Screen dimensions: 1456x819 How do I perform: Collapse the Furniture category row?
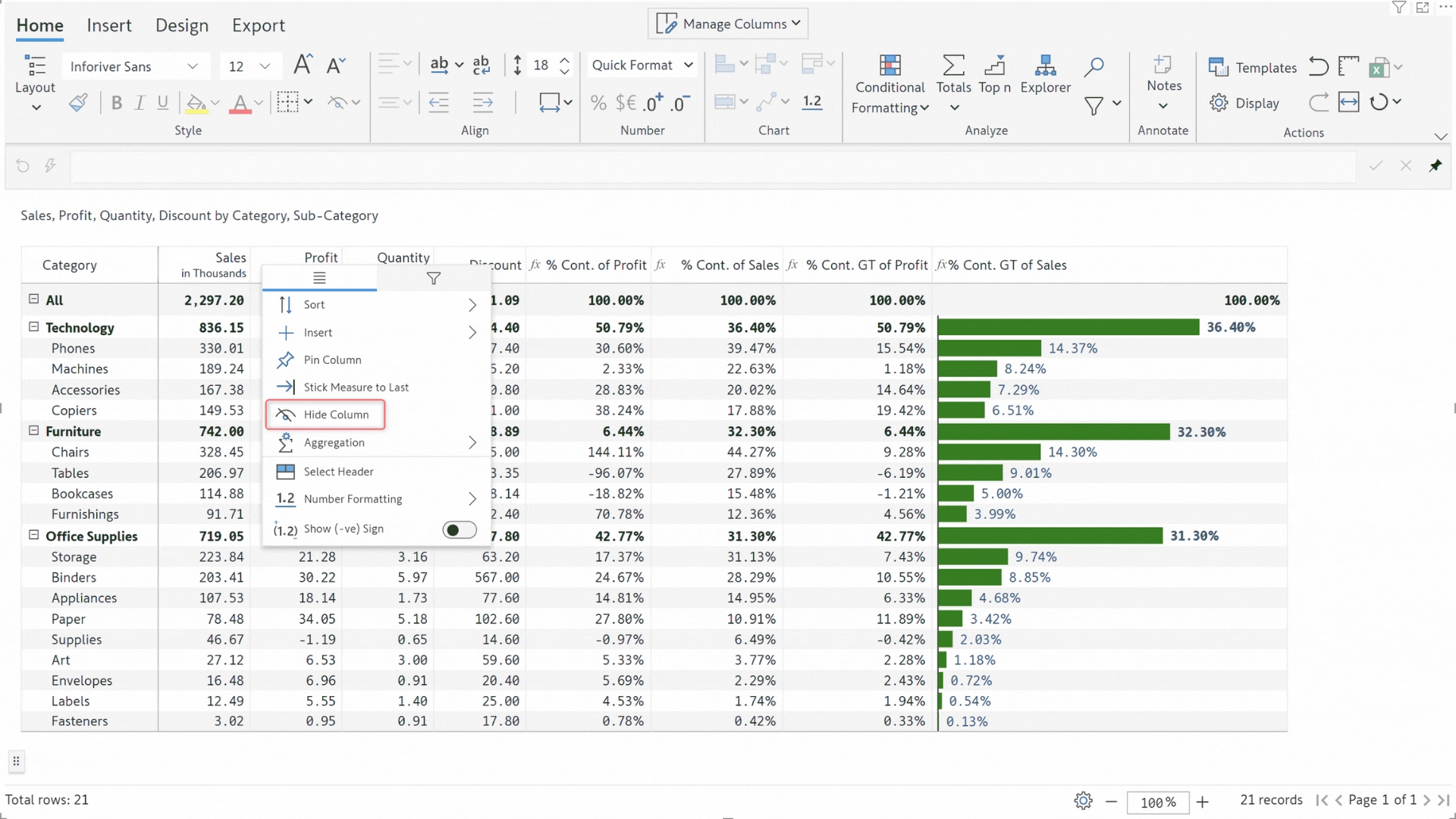[x=33, y=431]
